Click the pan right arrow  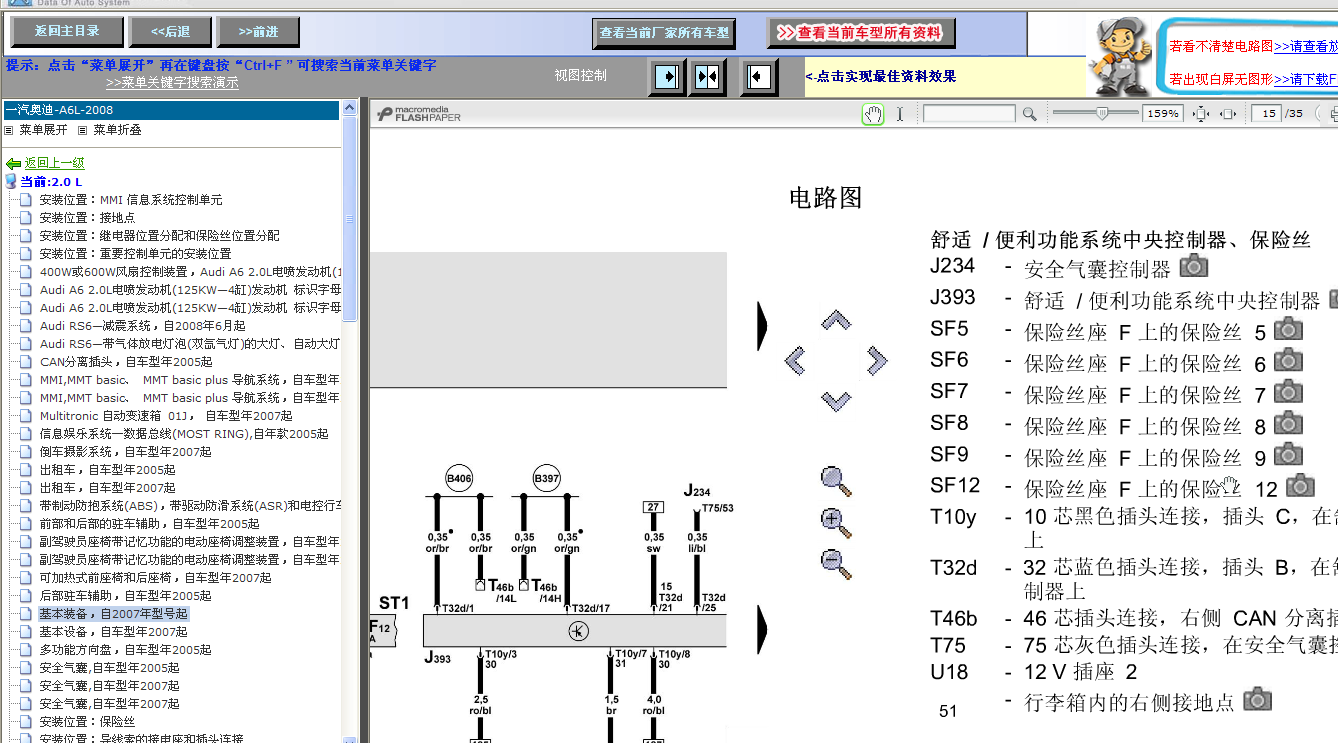pyautogui.click(x=876, y=360)
